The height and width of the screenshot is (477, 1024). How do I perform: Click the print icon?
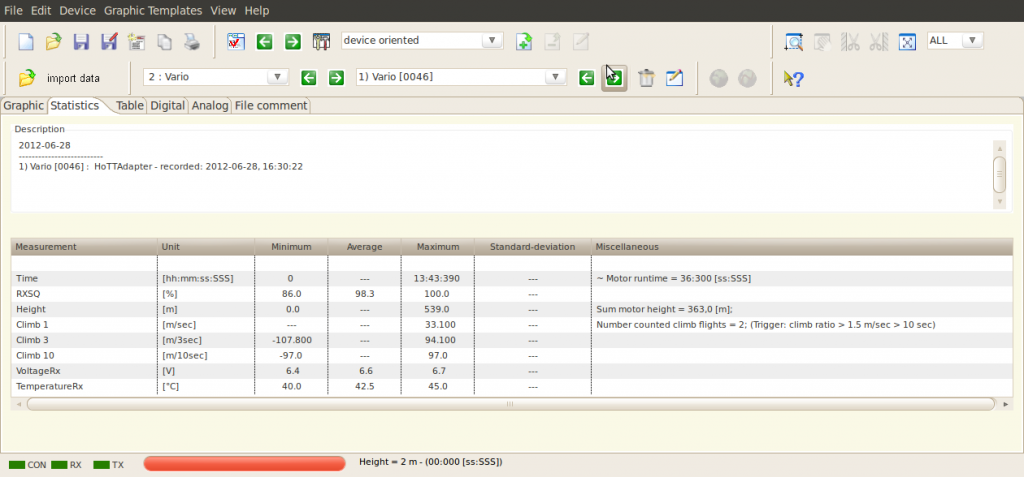[191, 42]
